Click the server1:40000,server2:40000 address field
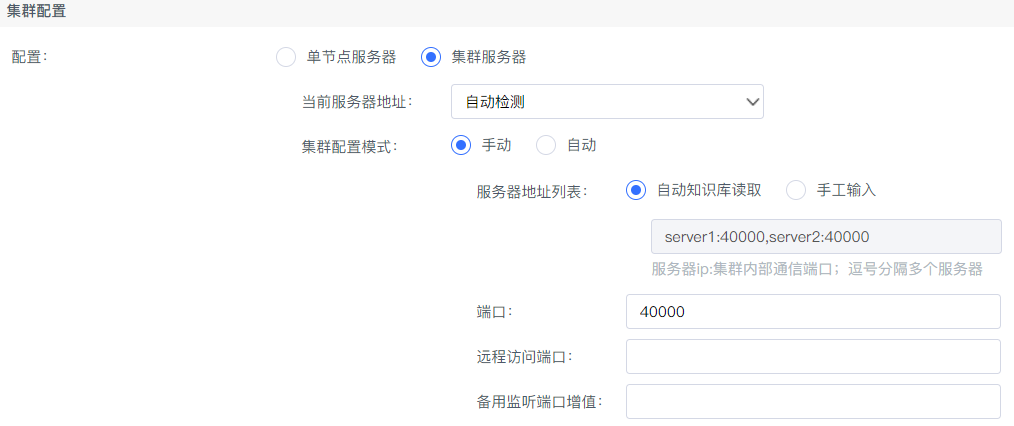The width and height of the screenshot is (1014, 426). tap(826, 237)
